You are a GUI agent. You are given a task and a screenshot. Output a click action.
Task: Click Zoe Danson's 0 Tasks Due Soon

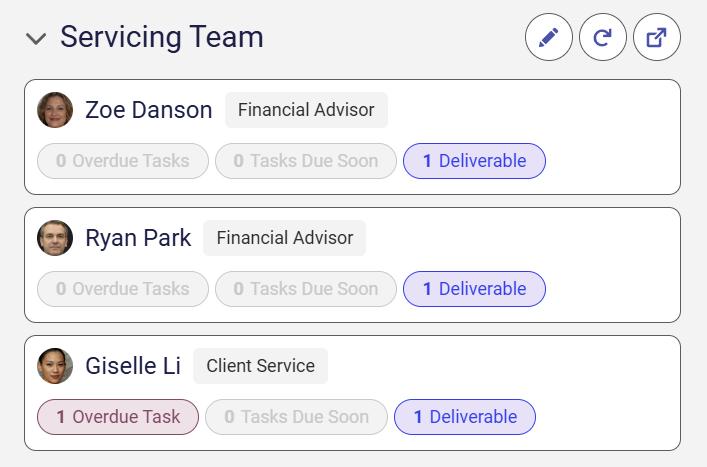306,161
